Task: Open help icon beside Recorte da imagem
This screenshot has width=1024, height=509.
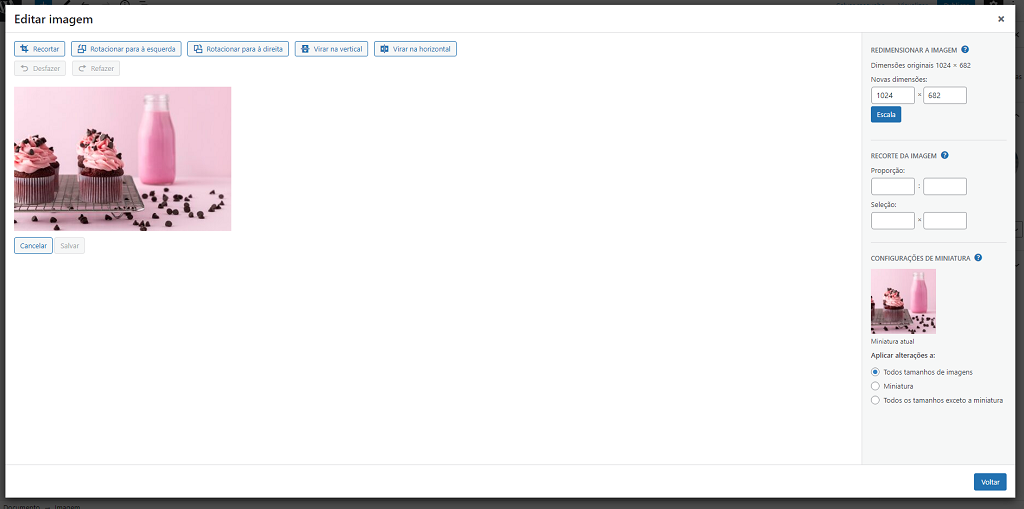Action: (x=945, y=155)
